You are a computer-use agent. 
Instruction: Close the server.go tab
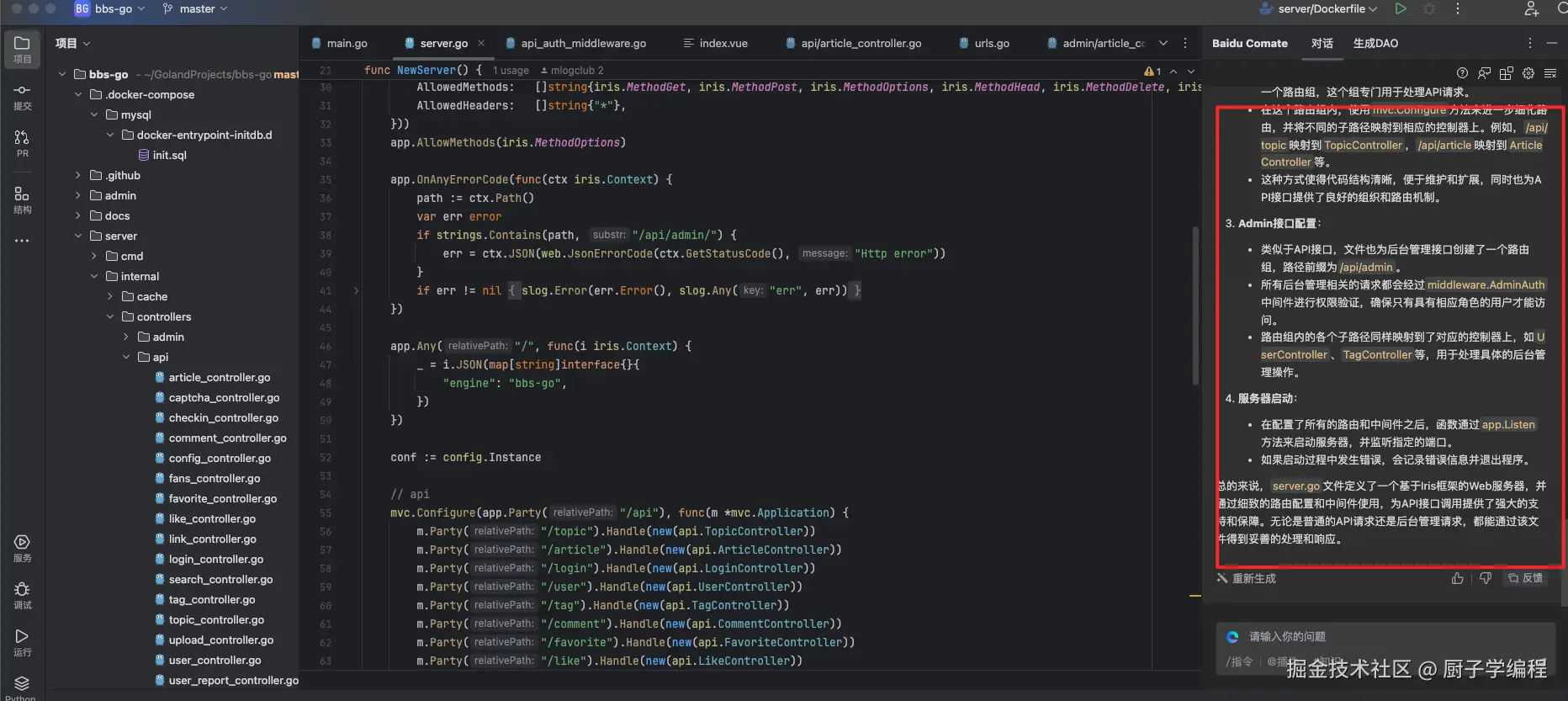tap(481, 43)
